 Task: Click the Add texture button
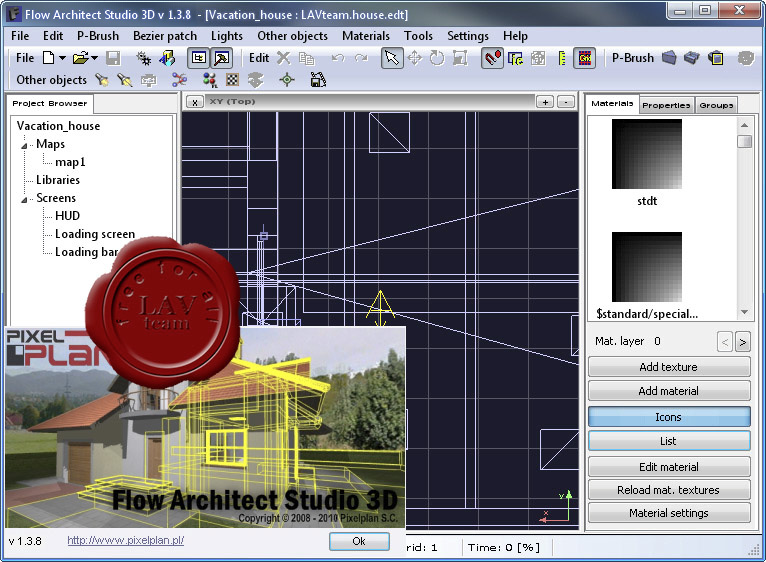tap(669, 367)
